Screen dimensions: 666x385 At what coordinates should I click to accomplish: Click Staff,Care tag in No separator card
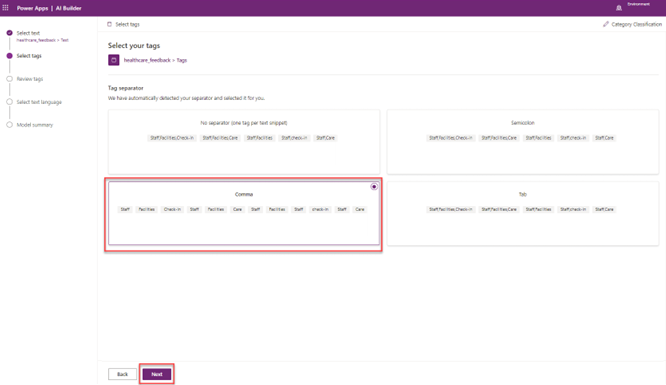tap(325, 138)
